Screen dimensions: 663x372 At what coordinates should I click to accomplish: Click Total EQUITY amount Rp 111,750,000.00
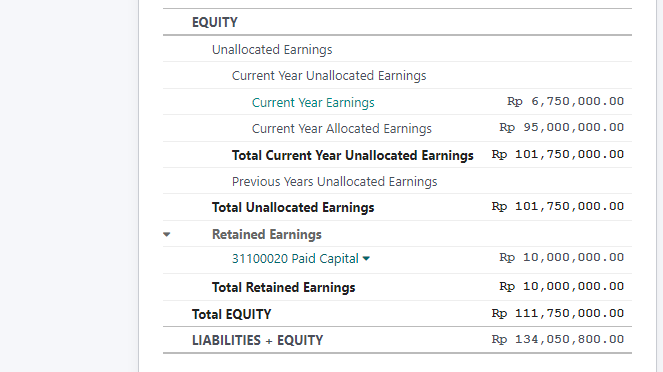558,313
